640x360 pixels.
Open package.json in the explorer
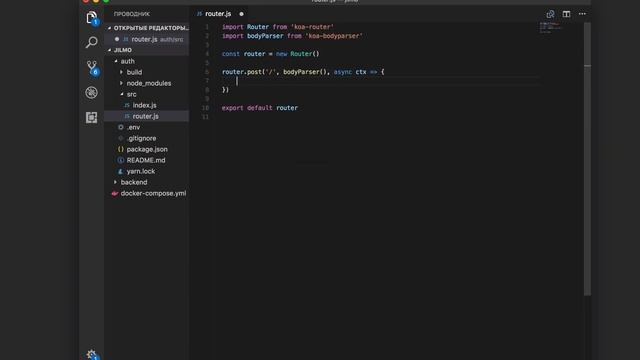click(147, 149)
